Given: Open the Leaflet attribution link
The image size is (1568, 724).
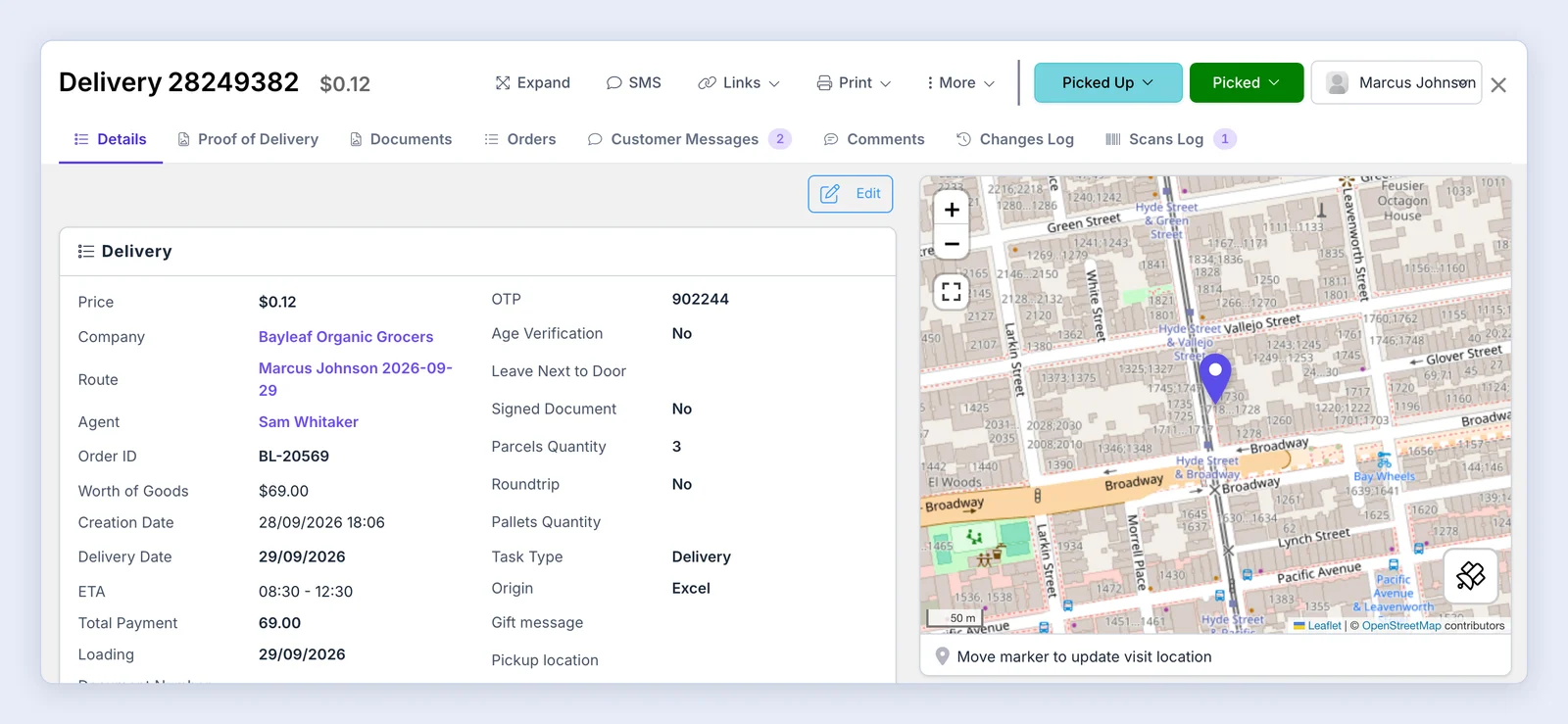Looking at the screenshot, I should pyautogui.click(x=1324, y=626).
